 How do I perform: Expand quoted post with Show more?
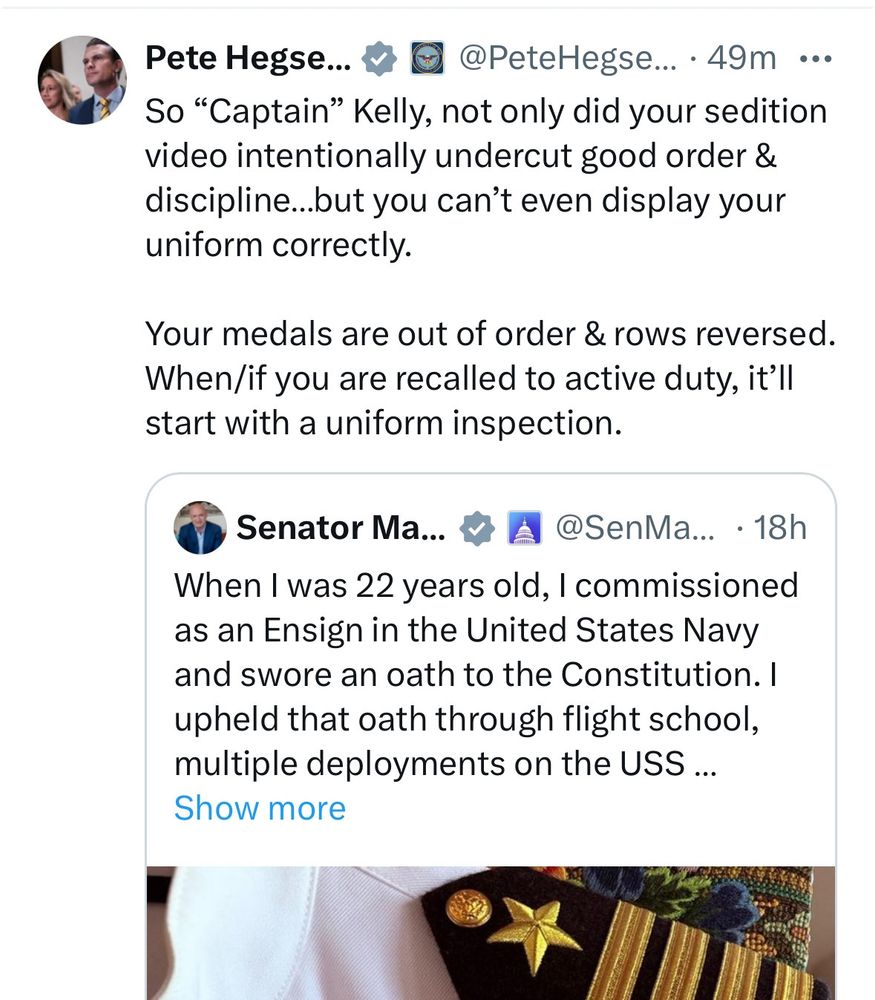259,808
